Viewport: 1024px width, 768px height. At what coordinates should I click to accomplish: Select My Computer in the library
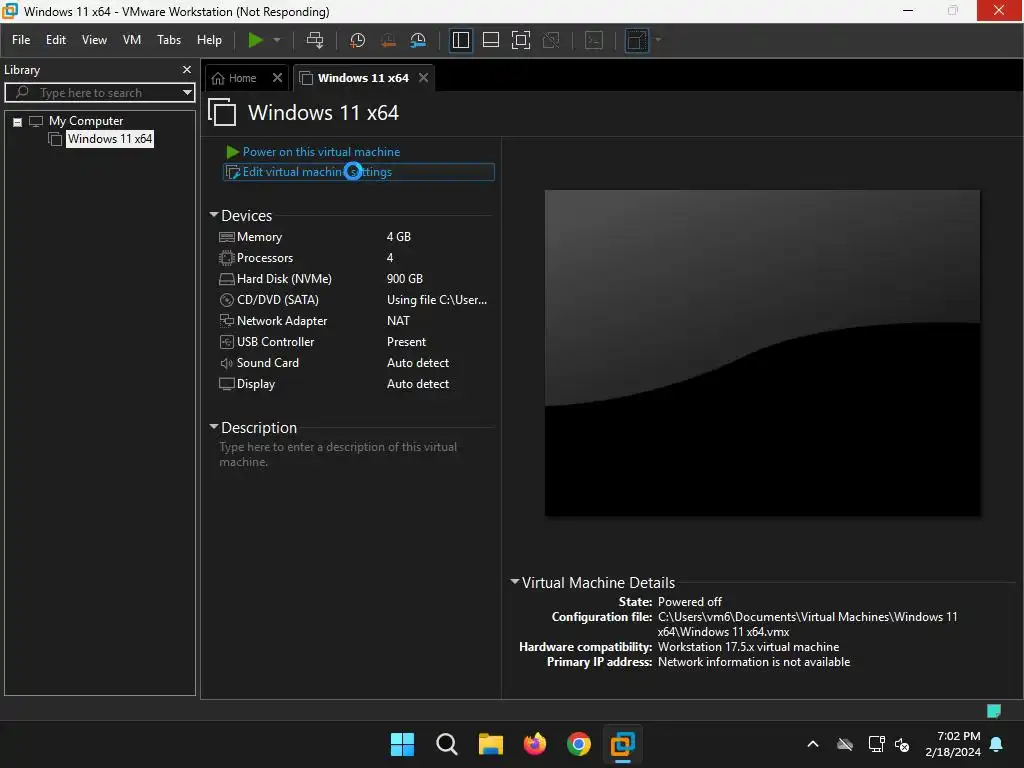click(86, 121)
